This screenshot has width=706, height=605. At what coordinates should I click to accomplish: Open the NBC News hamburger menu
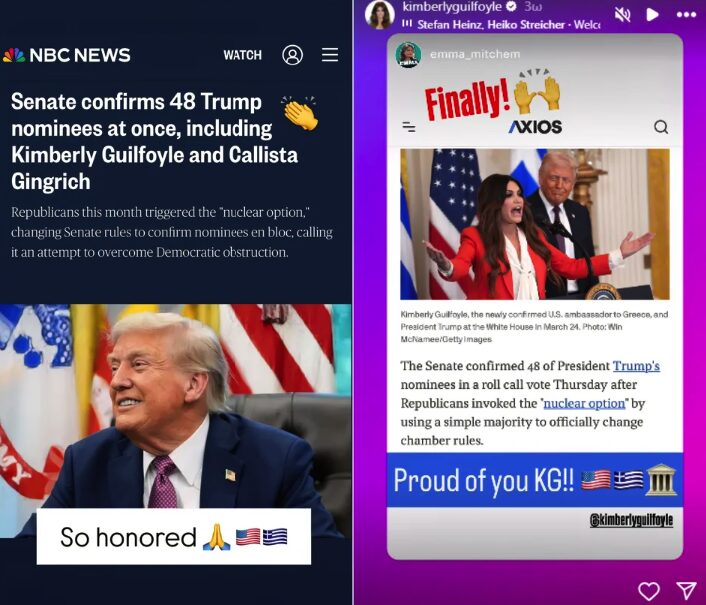coord(330,54)
